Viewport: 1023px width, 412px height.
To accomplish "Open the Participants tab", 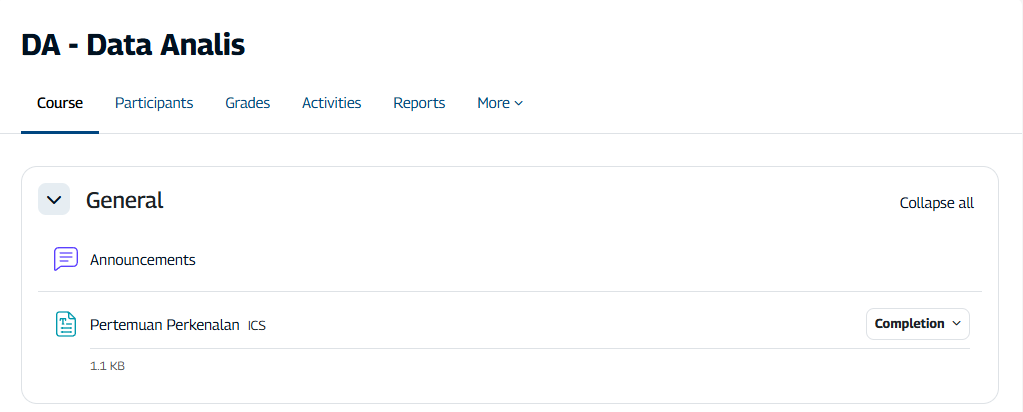I will [154, 103].
